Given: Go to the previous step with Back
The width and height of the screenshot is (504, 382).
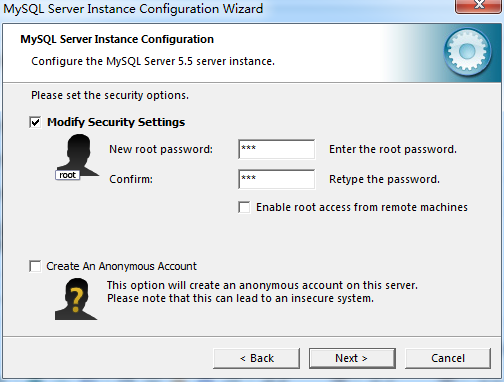Looking at the screenshot, I should 256,358.
